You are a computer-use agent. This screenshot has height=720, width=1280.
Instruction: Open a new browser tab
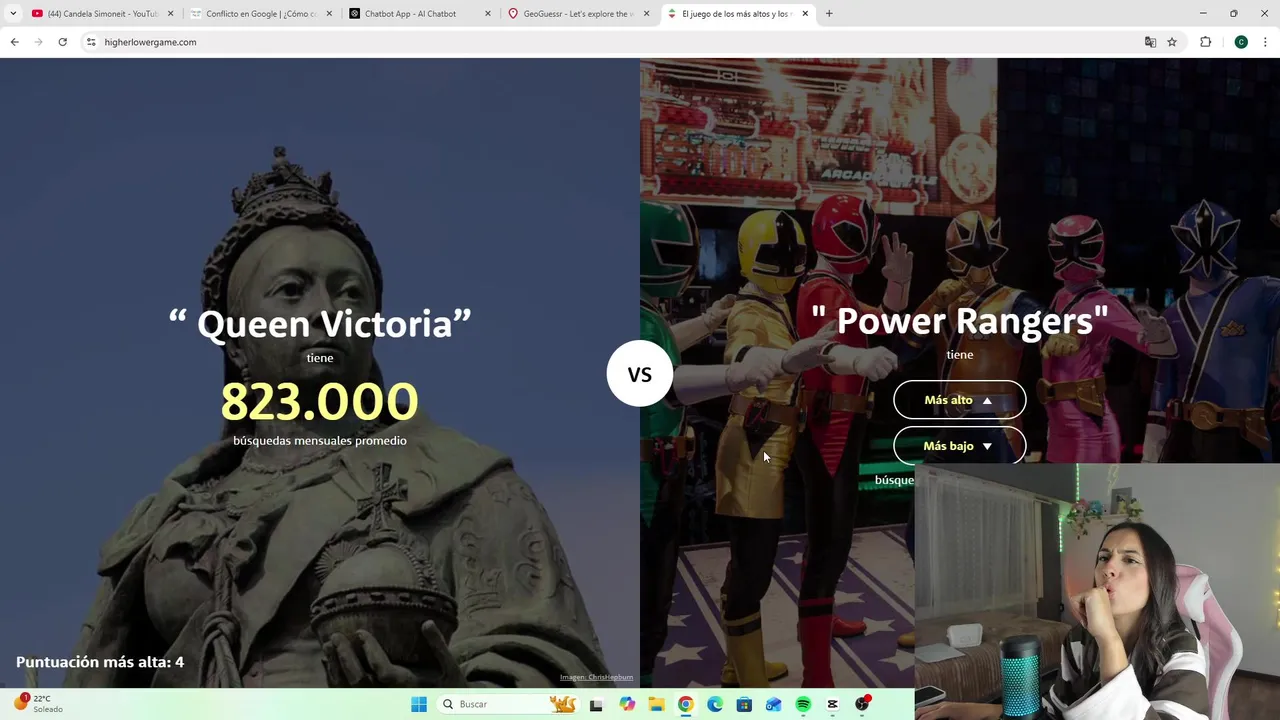(x=829, y=14)
